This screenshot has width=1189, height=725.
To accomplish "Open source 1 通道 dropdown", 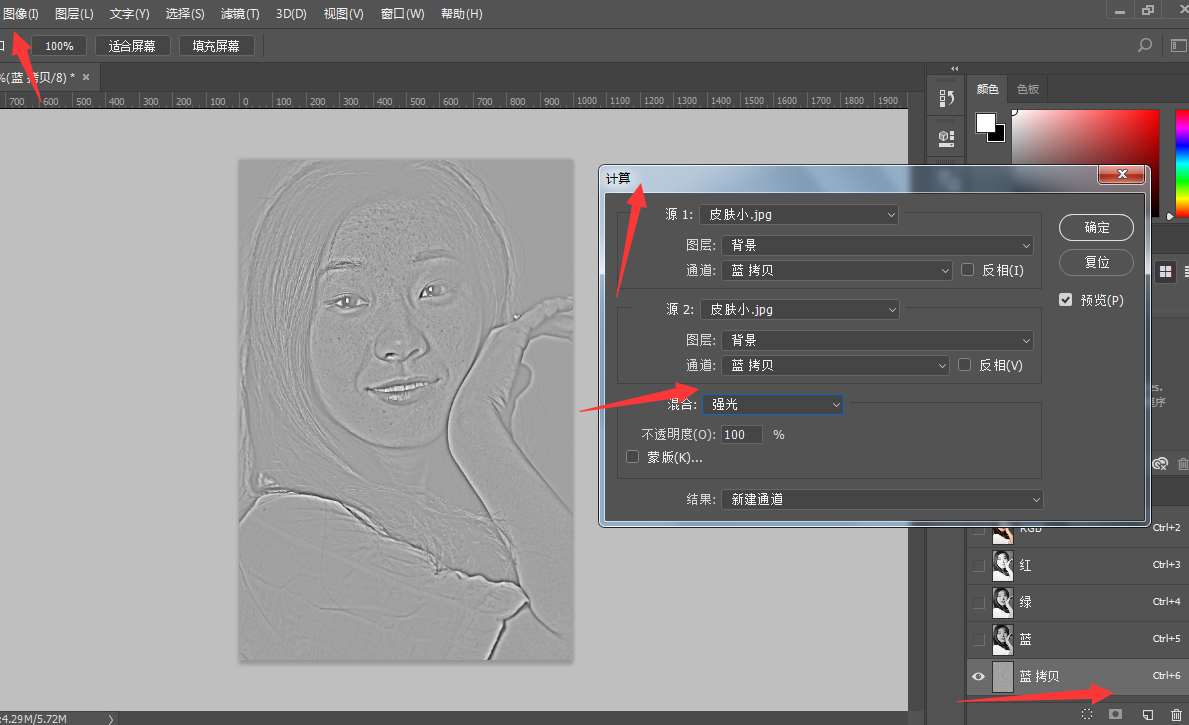I will click(837, 270).
